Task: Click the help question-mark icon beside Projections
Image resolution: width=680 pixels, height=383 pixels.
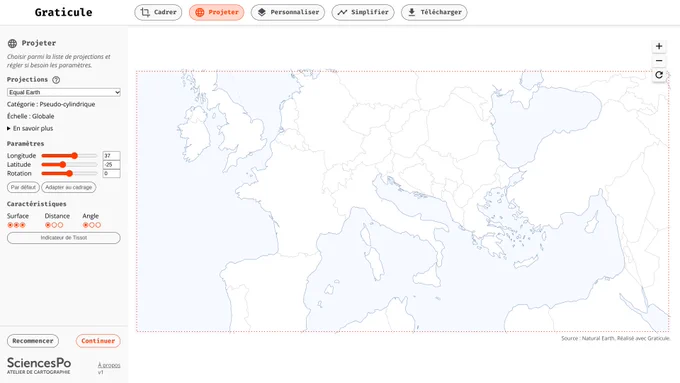Action: [x=56, y=80]
